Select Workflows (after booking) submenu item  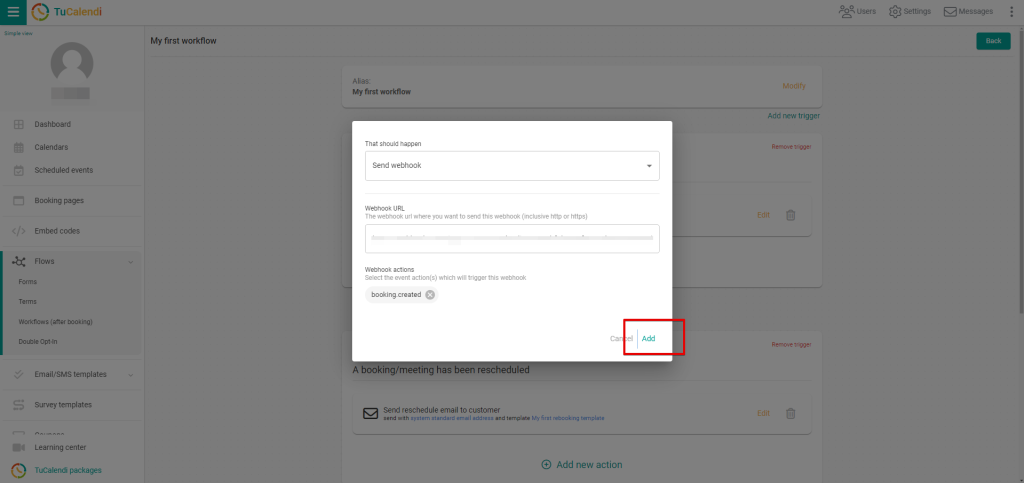click(x=55, y=321)
